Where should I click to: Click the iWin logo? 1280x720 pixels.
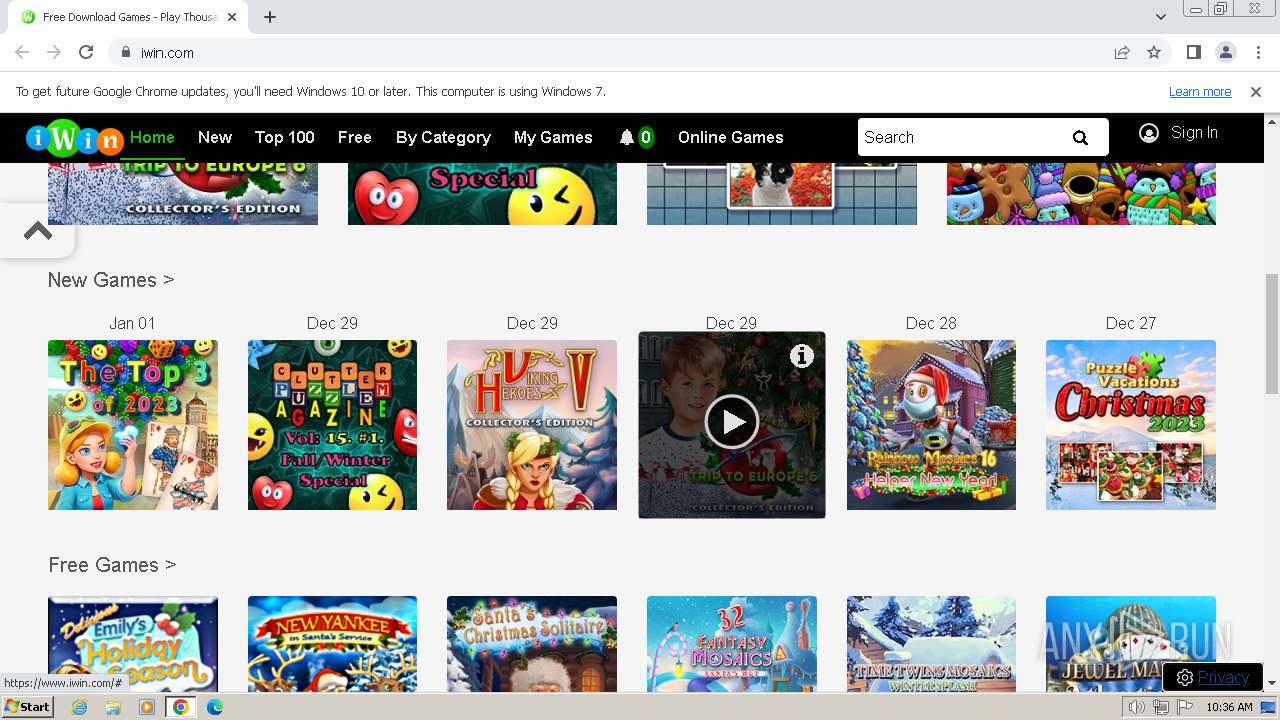tap(75, 138)
